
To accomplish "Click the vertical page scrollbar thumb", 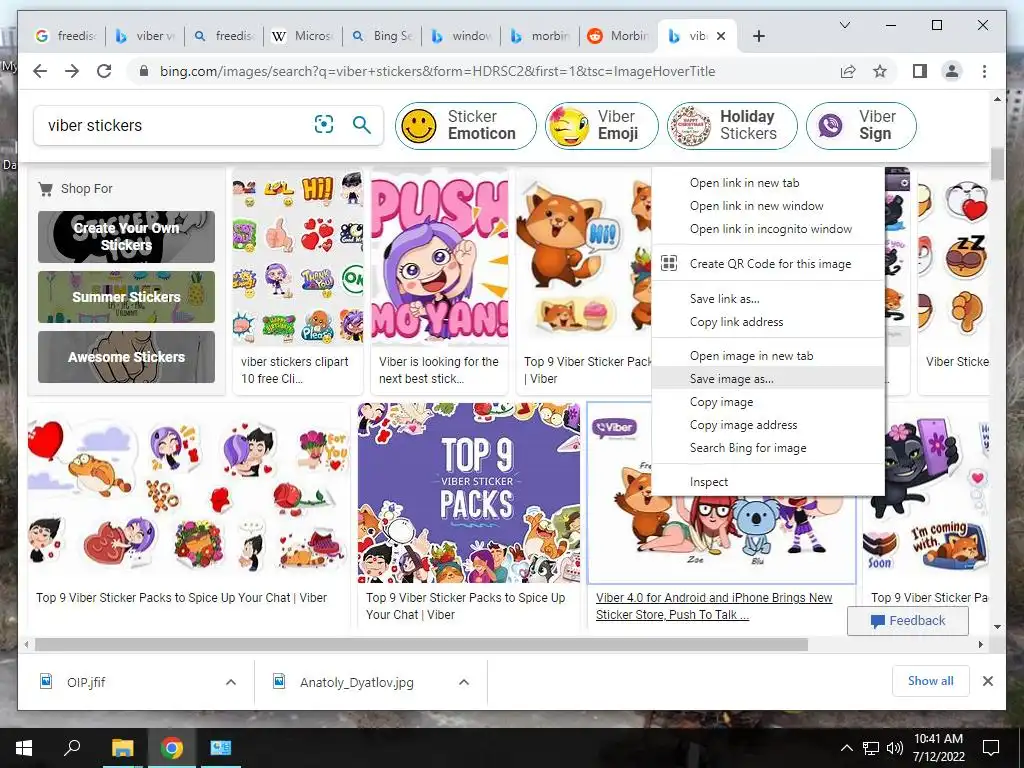I will [x=997, y=164].
